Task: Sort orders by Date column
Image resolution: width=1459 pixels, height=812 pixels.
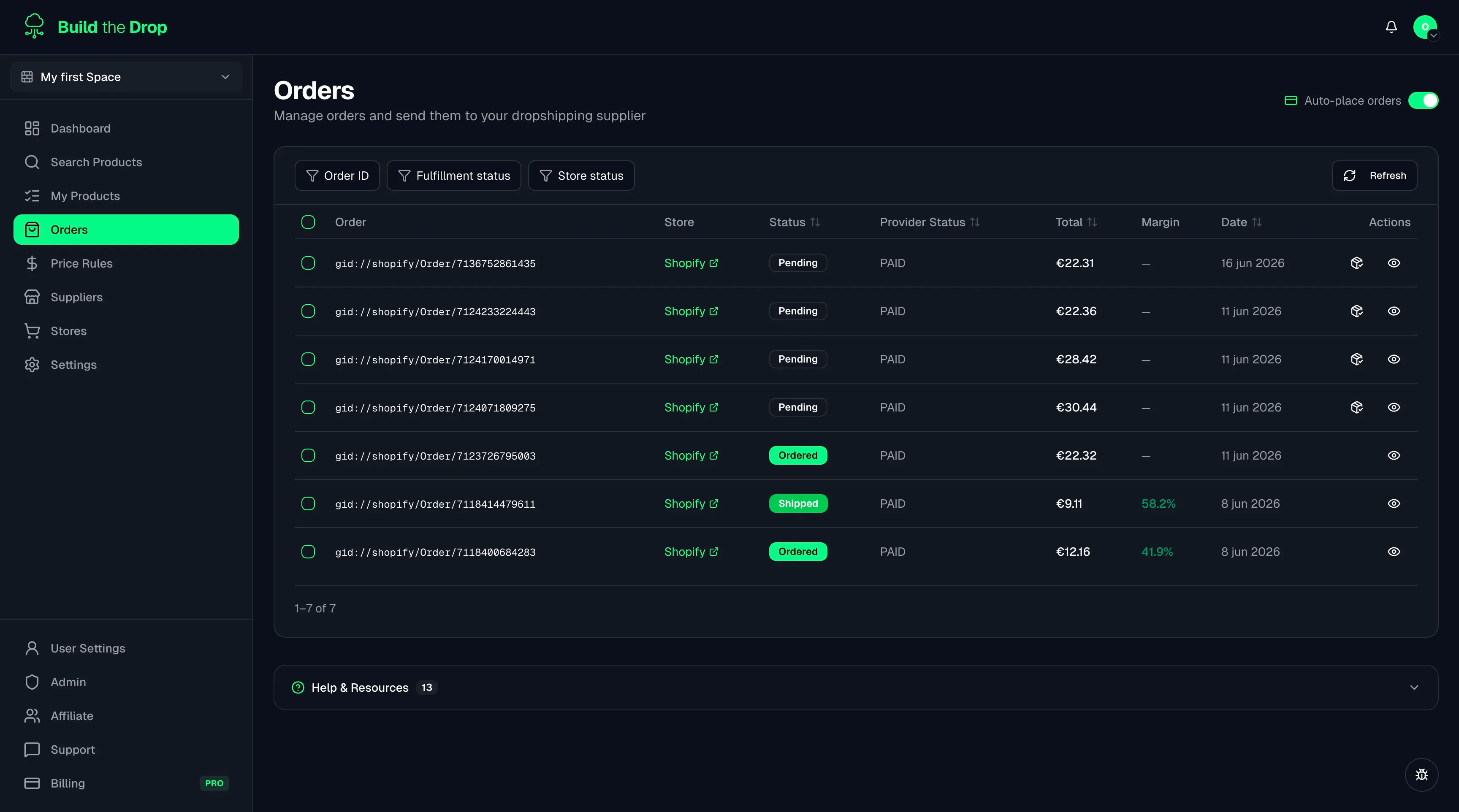Action: [x=1241, y=222]
